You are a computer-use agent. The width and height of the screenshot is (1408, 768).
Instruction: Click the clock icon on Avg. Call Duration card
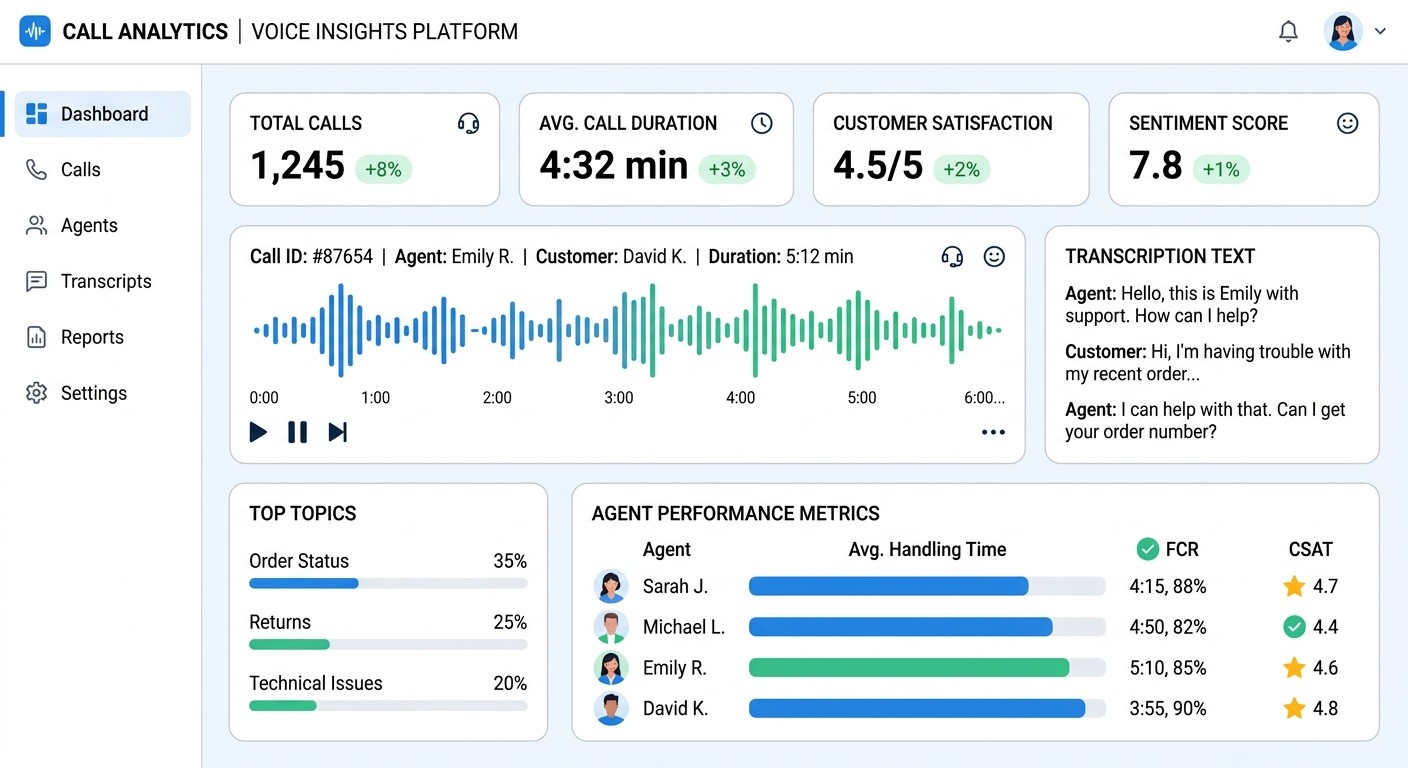click(x=761, y=123)
